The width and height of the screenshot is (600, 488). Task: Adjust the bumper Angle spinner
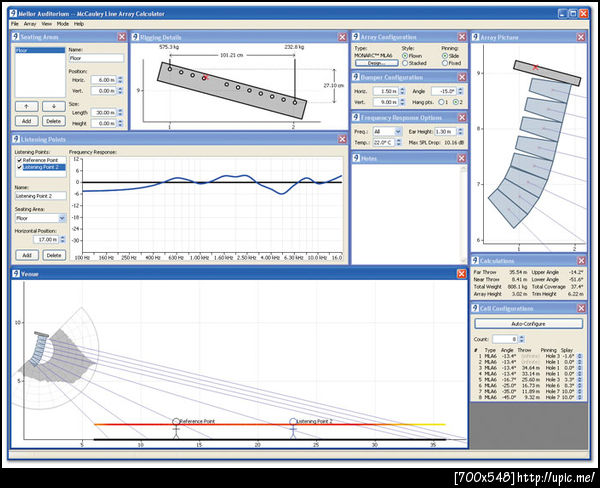pyautogui.click(x=460, y=91)
